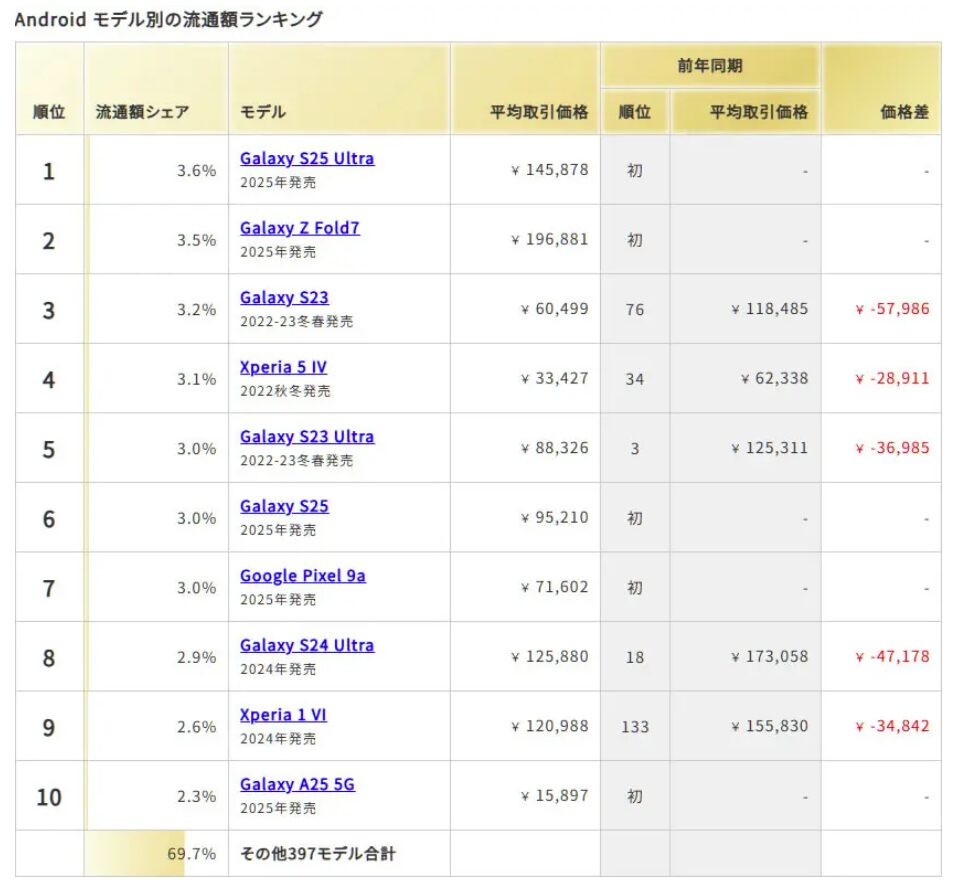
Task: Select the Galaxy S23 Ultra link
Action: pos(307,436)
